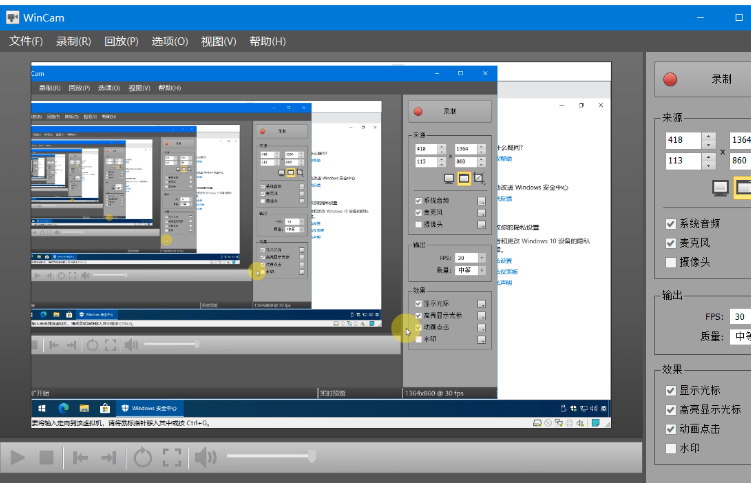Jump to start in the main playback bar
Viewport: 751px width, 483px height.
tap(80, 458)
